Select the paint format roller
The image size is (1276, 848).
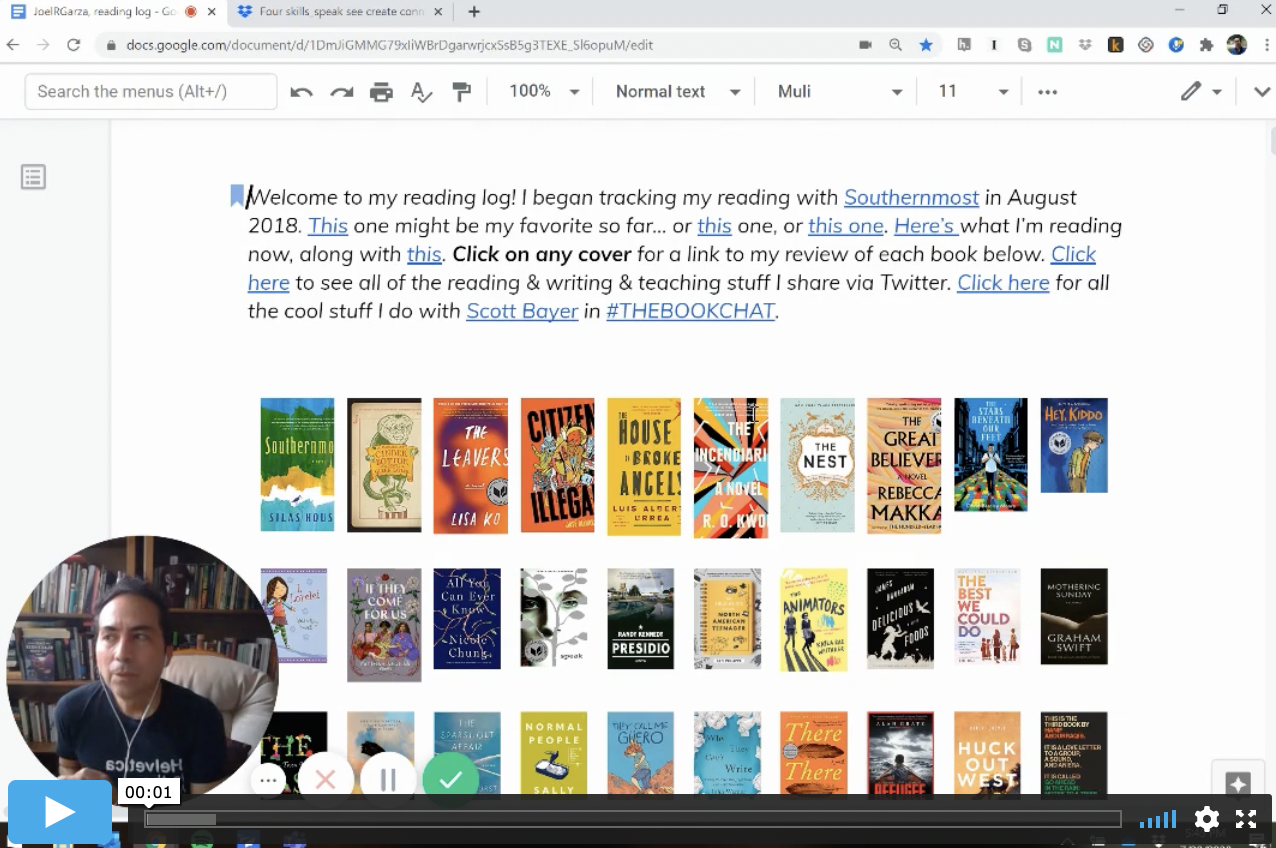[461, 92]
